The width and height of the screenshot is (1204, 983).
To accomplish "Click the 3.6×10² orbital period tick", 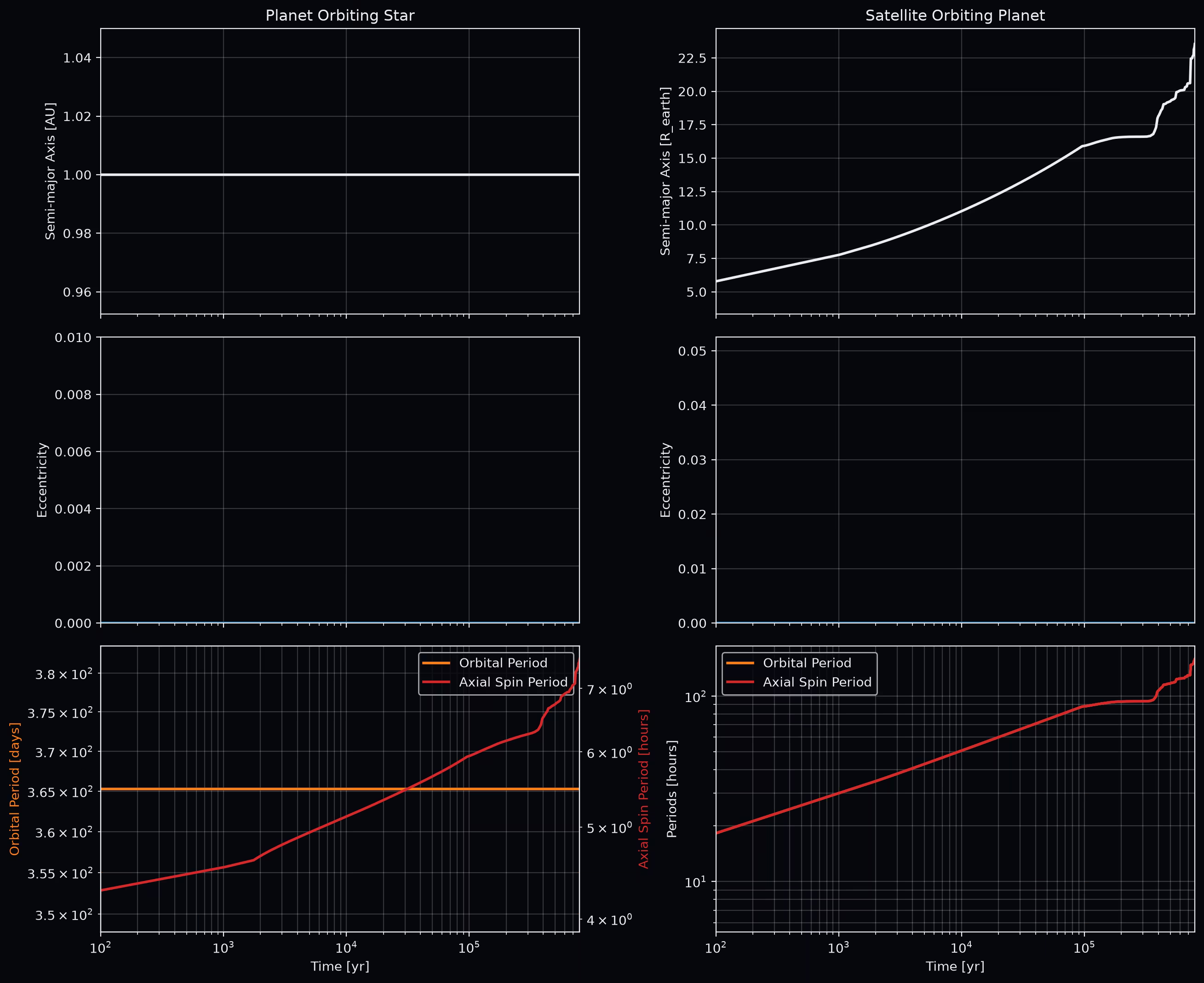I will pyautogui.click(x=64, y=832).
